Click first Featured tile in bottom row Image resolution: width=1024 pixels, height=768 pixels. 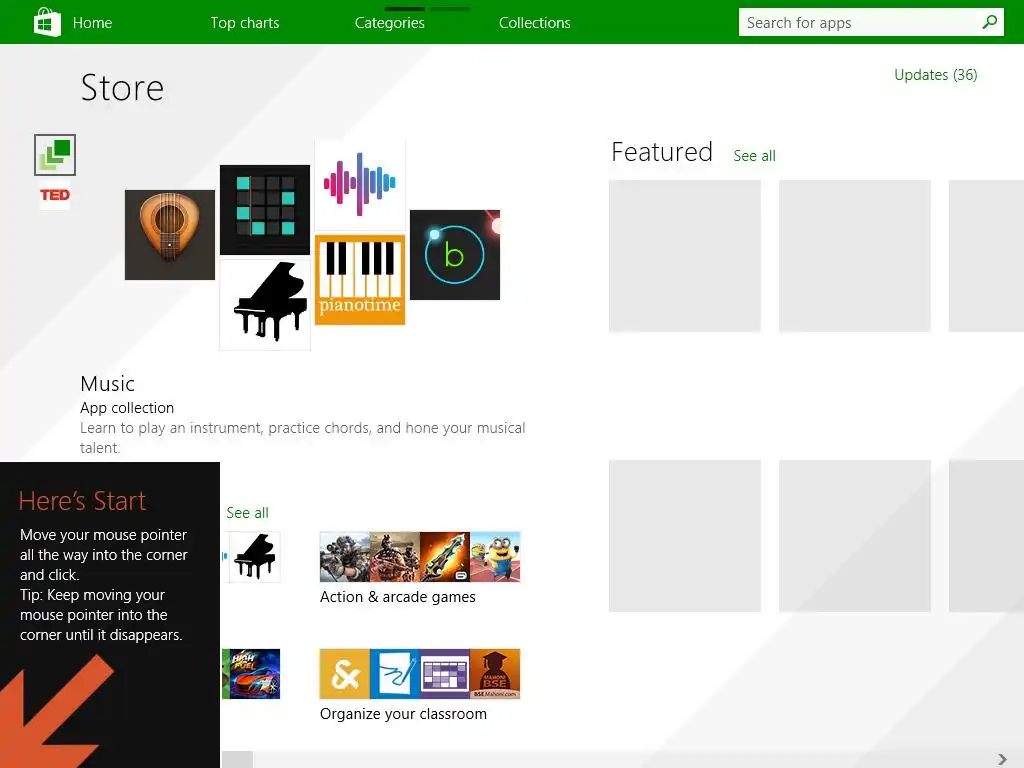684,536
